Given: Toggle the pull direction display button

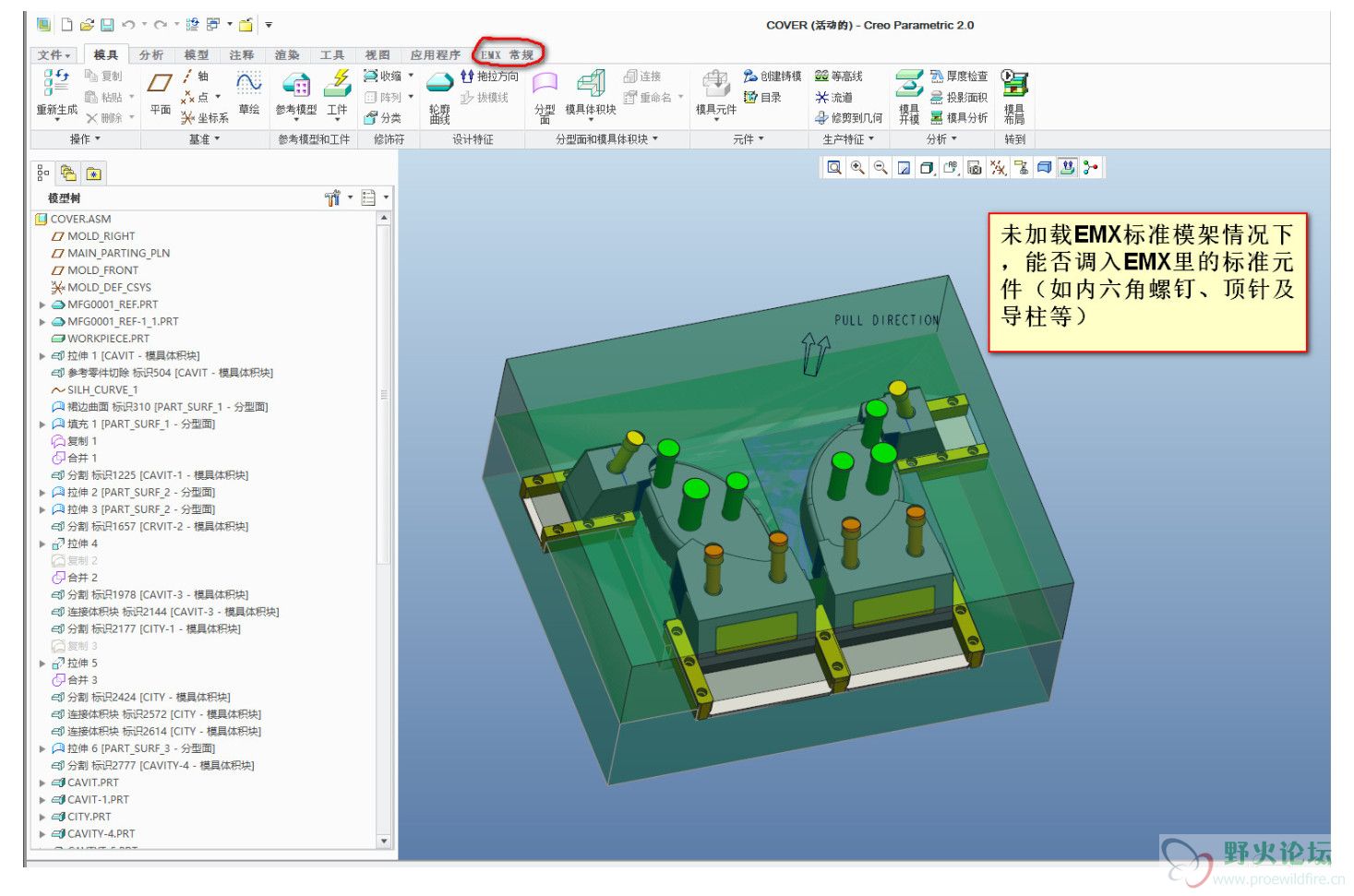Looking at the screenshot, I should [1068, 168].
